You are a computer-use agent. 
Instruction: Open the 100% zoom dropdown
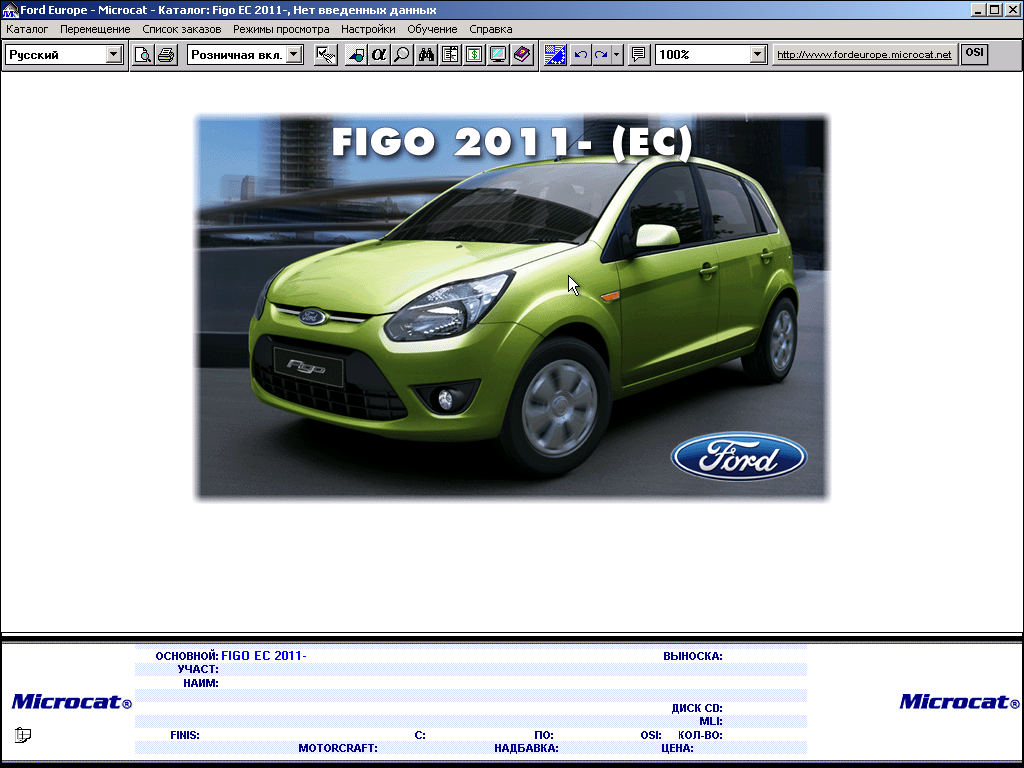pyautogui.click(x=757, y=55)
